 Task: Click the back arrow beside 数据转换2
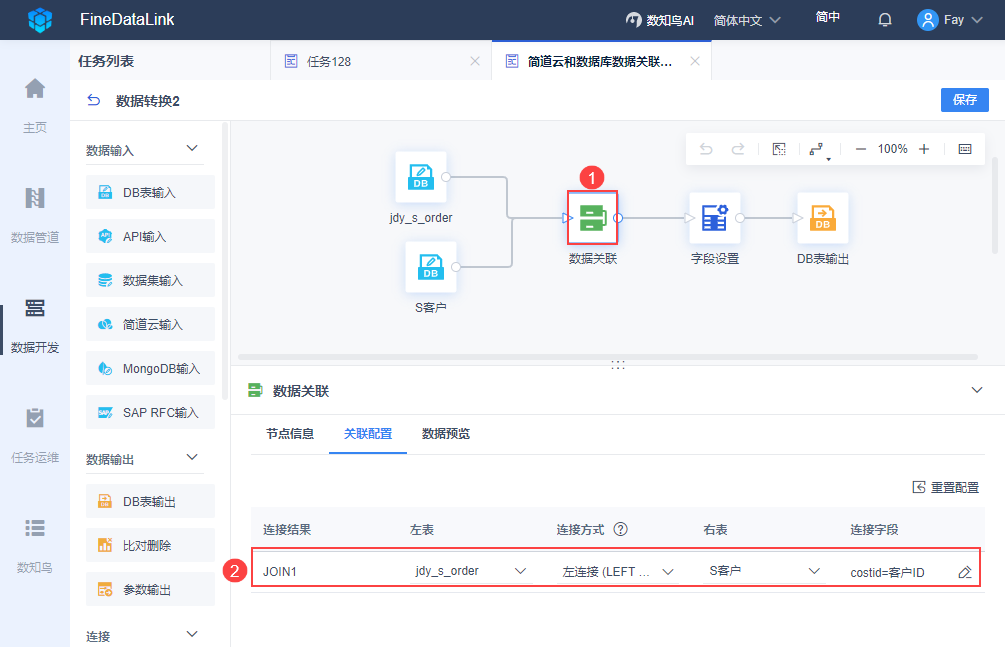pos(94,101)
